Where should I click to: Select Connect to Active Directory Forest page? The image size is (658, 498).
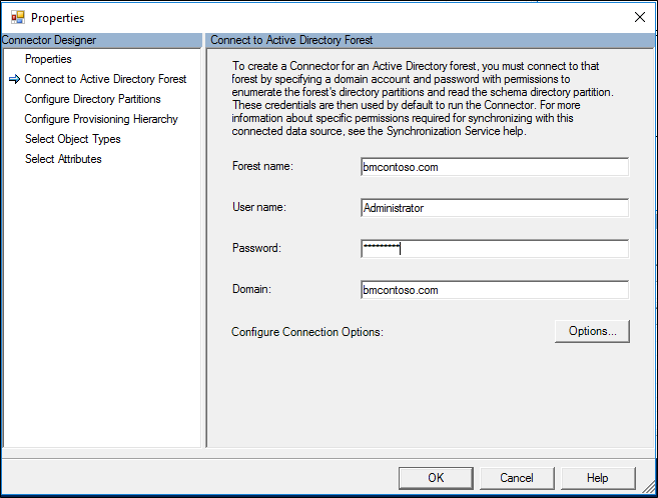pyautogui.click(x=105, y=79)
